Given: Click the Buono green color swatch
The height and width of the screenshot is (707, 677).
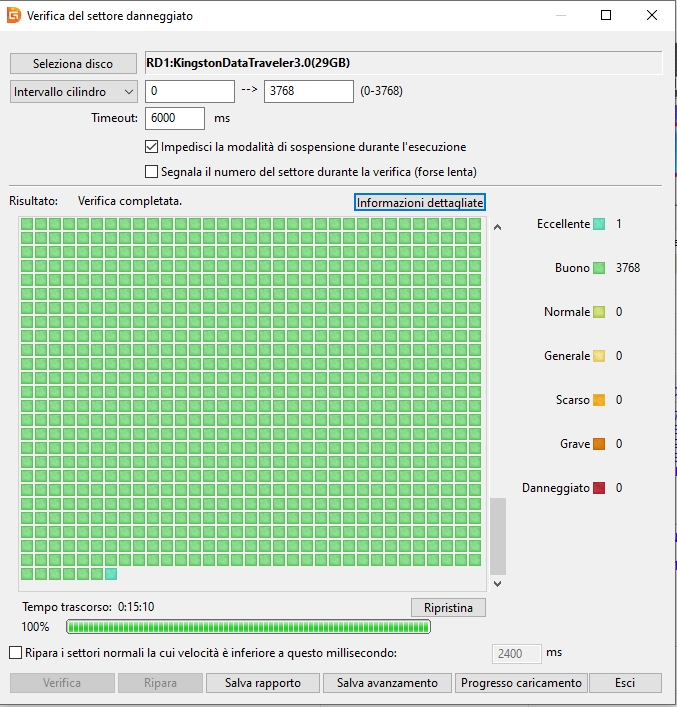Looking at the screenshot, I should tap(599, 268).
